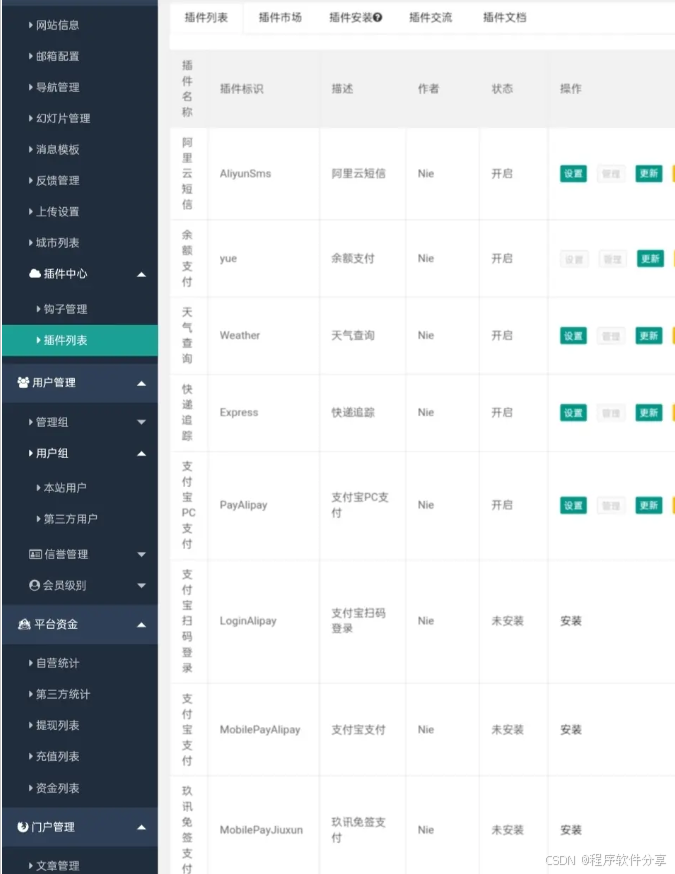Switch to the 插件市场 tab
Screen dimensions: 675x874
click(279, 18)
